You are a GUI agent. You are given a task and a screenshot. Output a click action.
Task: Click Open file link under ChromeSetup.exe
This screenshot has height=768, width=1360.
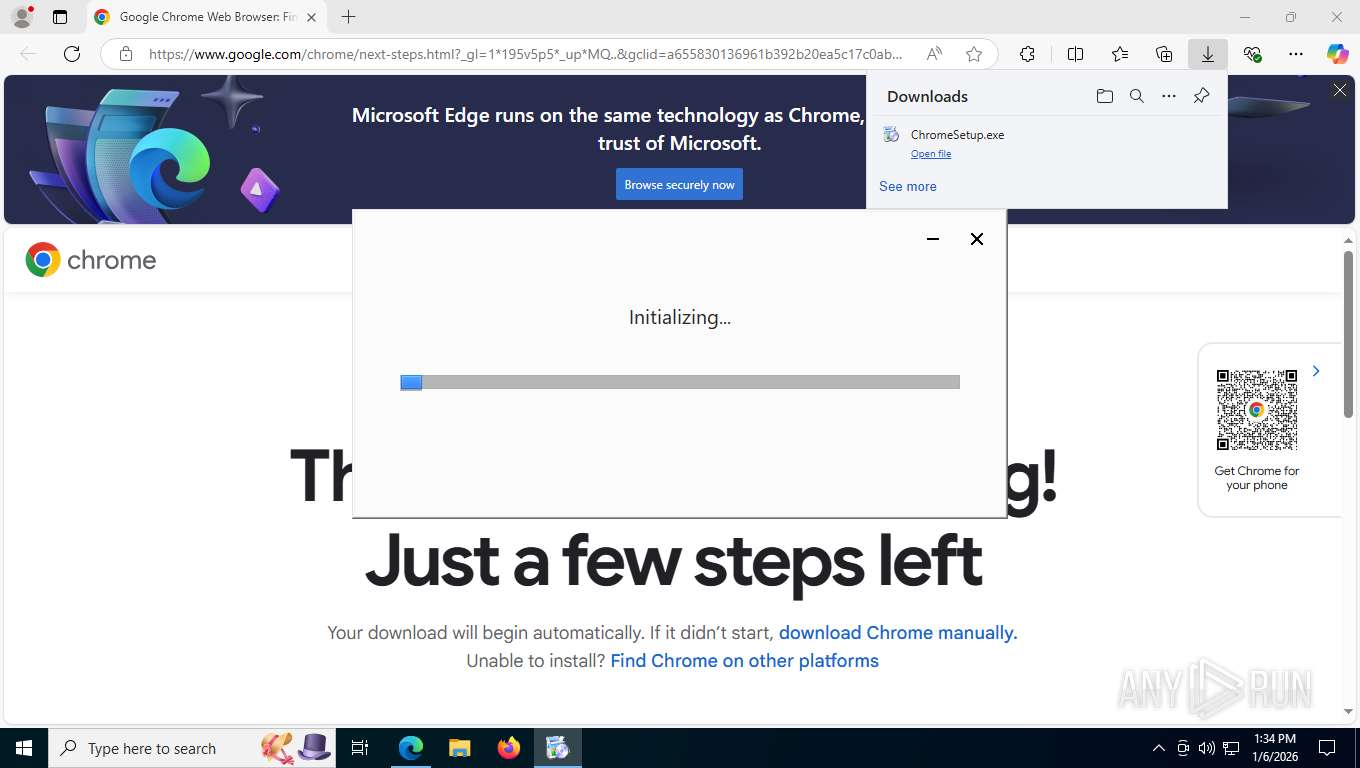(931, 154)
